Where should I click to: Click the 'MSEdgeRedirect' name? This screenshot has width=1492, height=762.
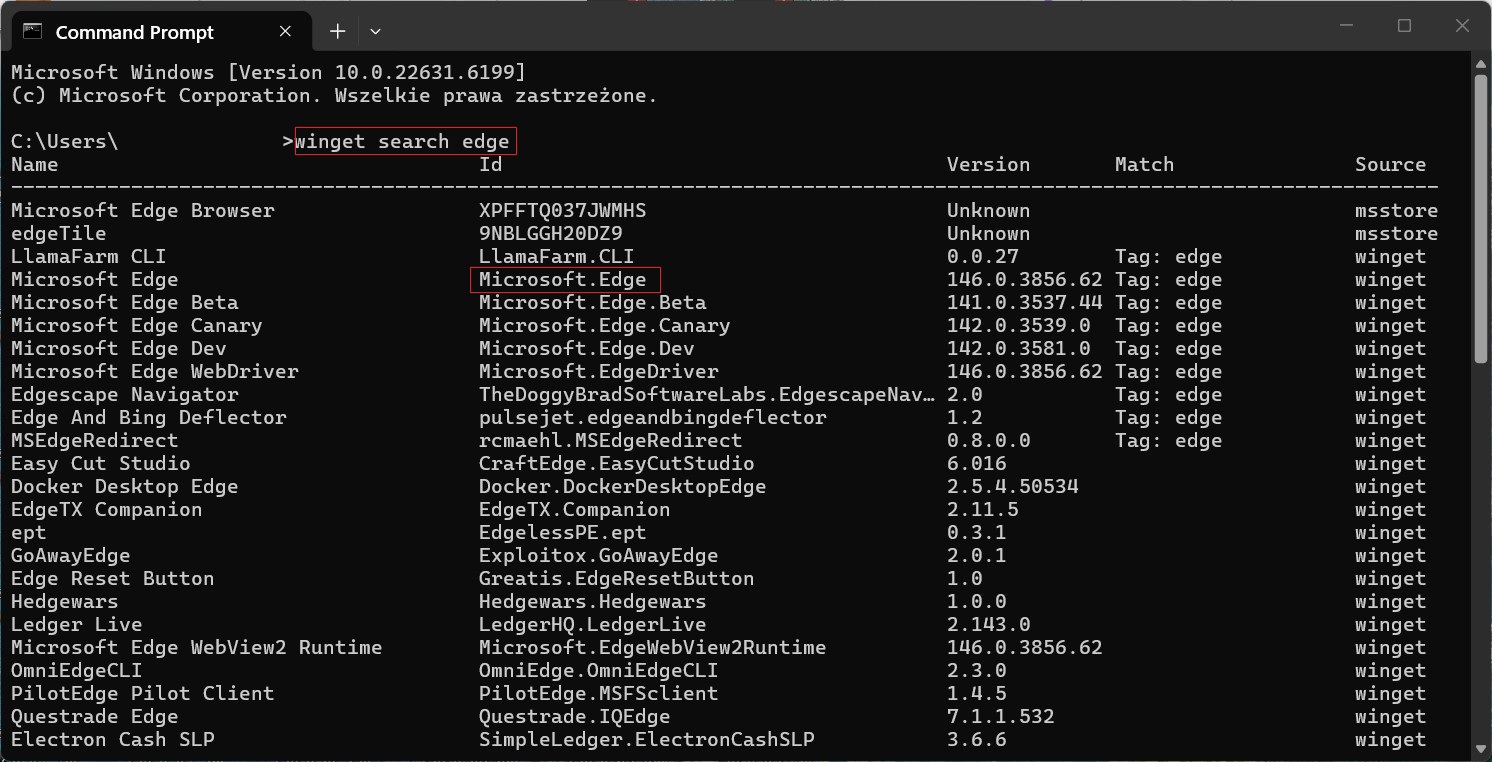94,441
